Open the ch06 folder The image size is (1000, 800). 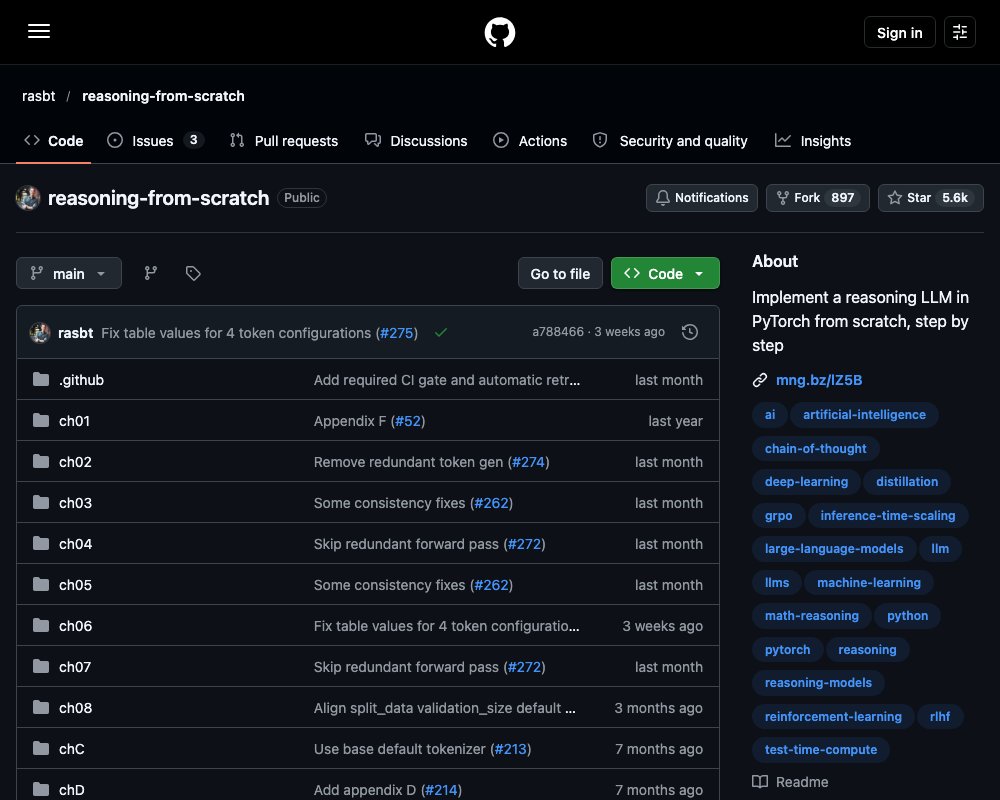click(75, 626)
